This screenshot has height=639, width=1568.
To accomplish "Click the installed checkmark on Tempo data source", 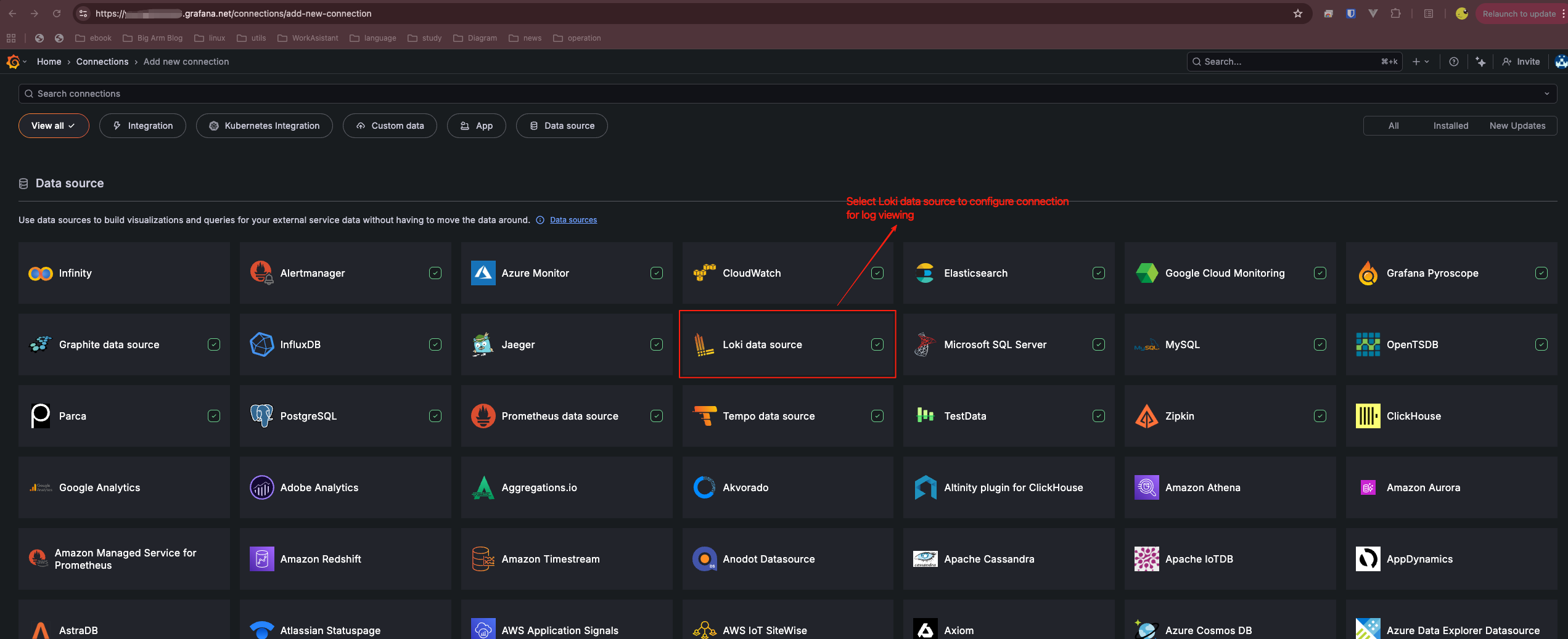I will [x=877, y=417].
